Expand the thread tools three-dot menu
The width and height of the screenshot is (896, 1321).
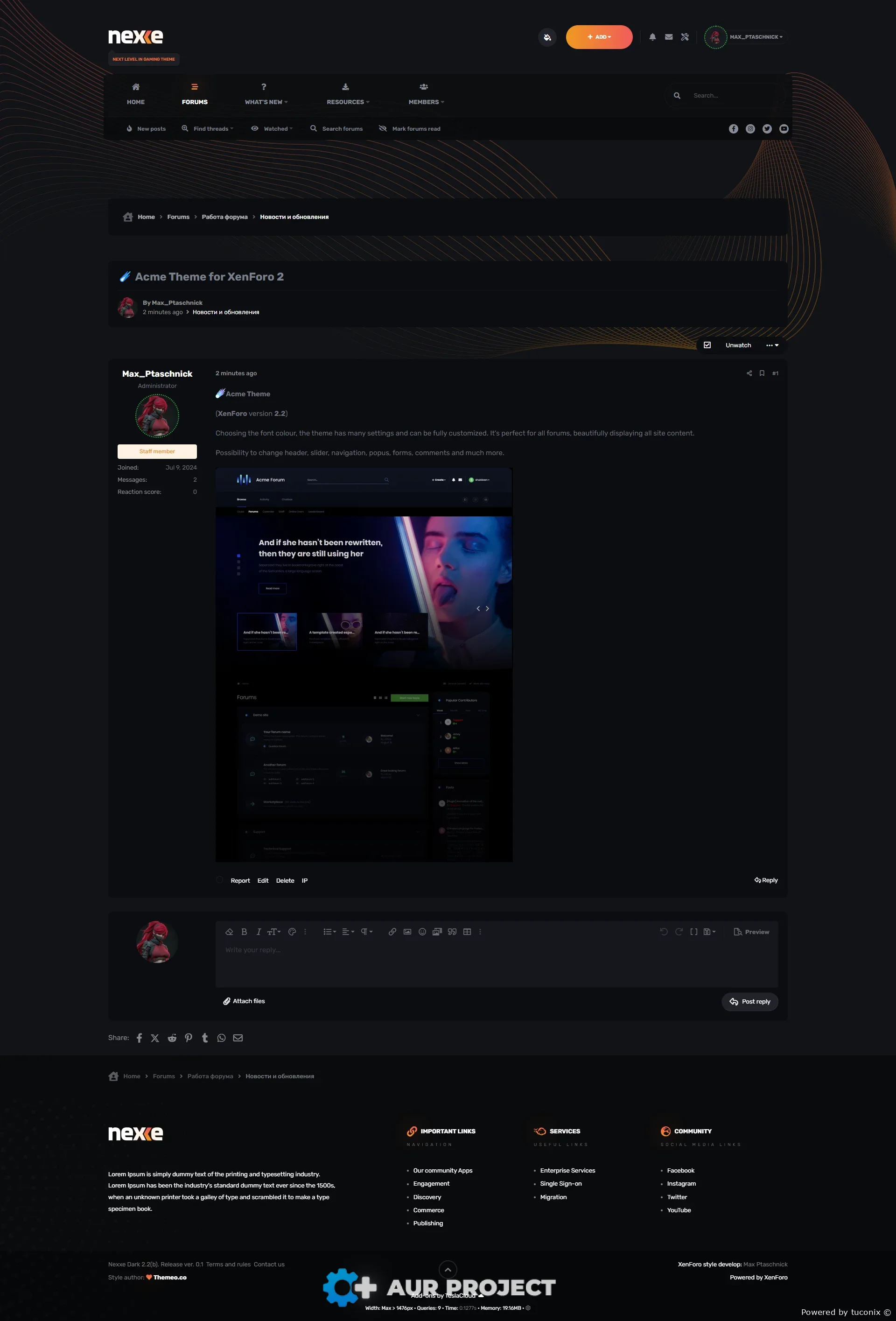click(x=772, y=345)
